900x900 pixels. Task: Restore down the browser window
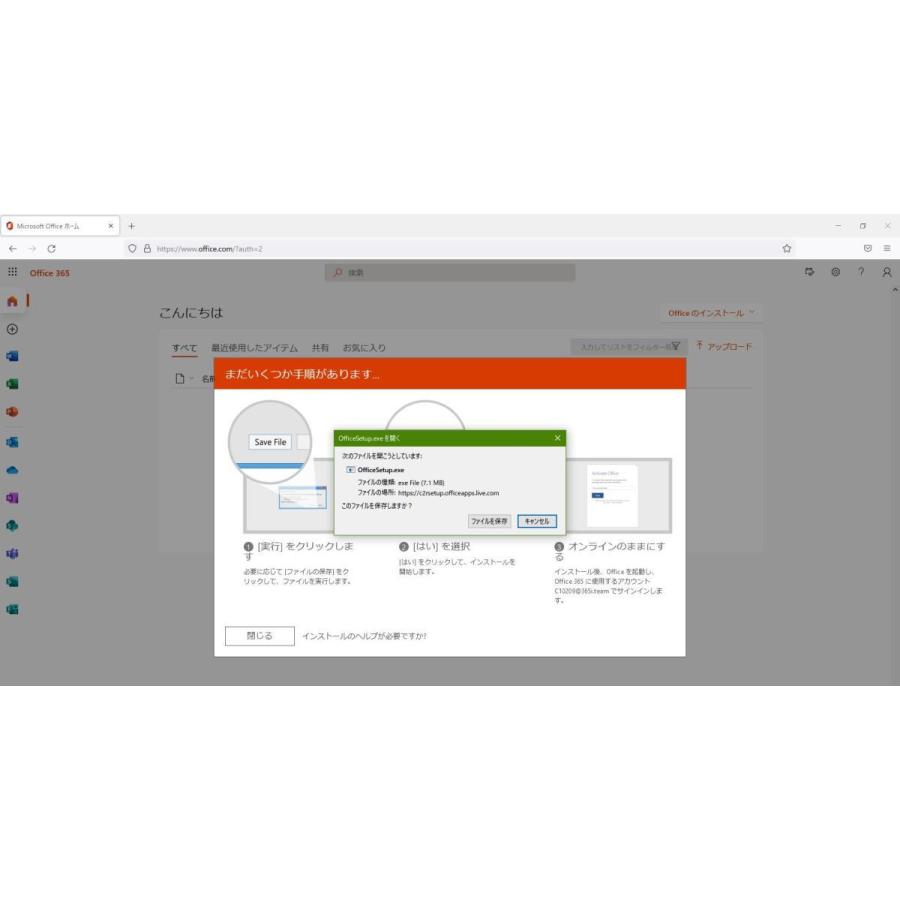point(863,226)
